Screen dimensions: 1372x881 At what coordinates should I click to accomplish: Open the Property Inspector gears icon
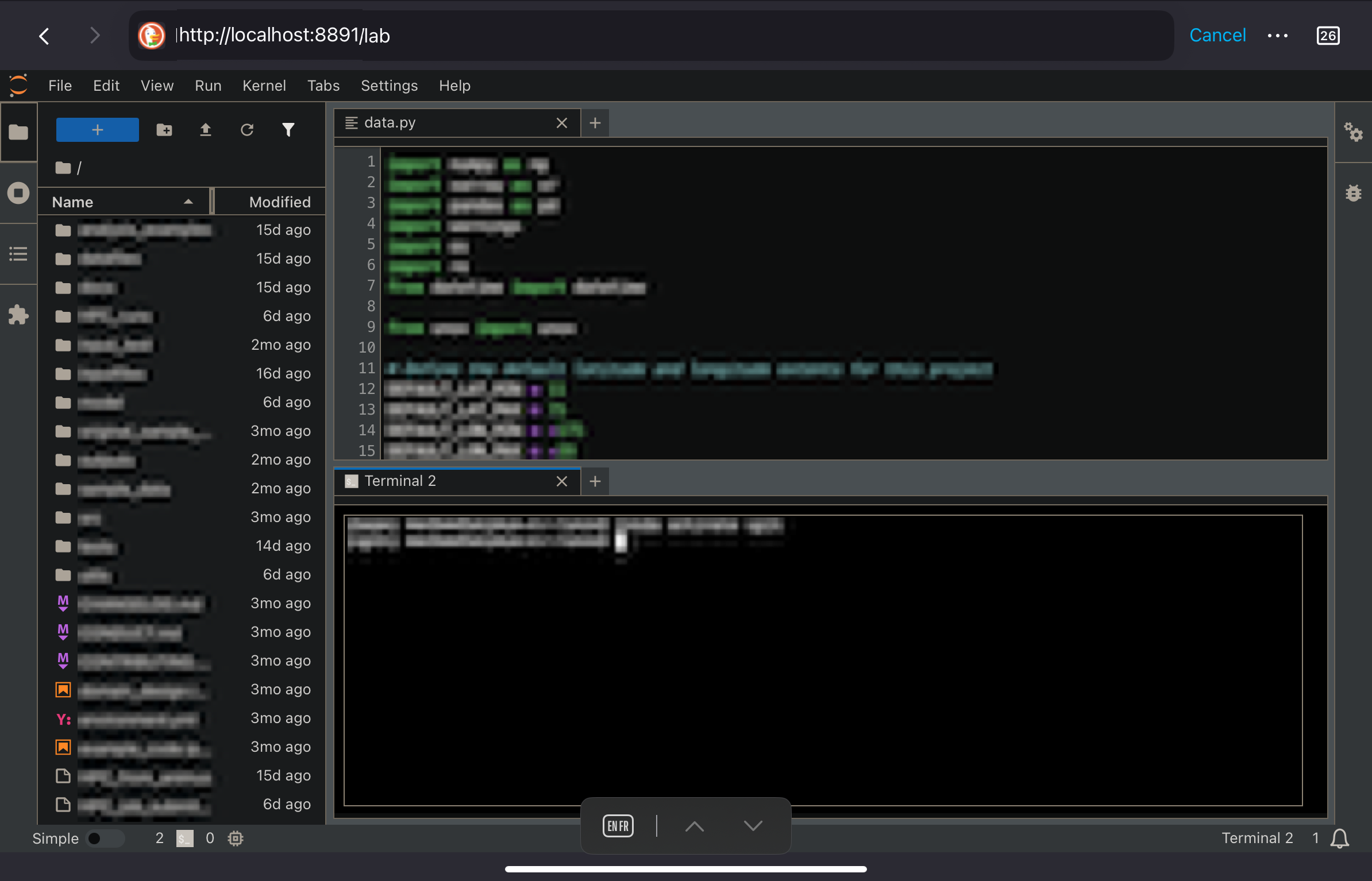pos(1354,132)
